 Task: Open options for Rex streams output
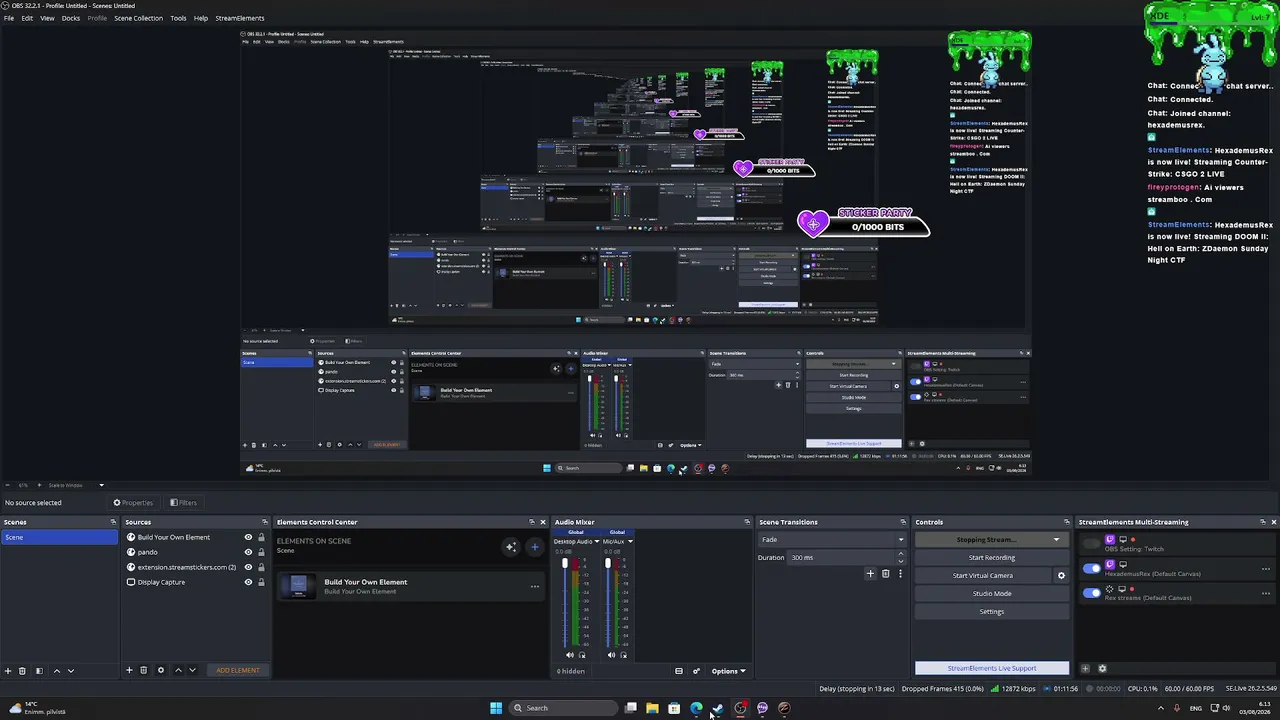click(1266, 593)
